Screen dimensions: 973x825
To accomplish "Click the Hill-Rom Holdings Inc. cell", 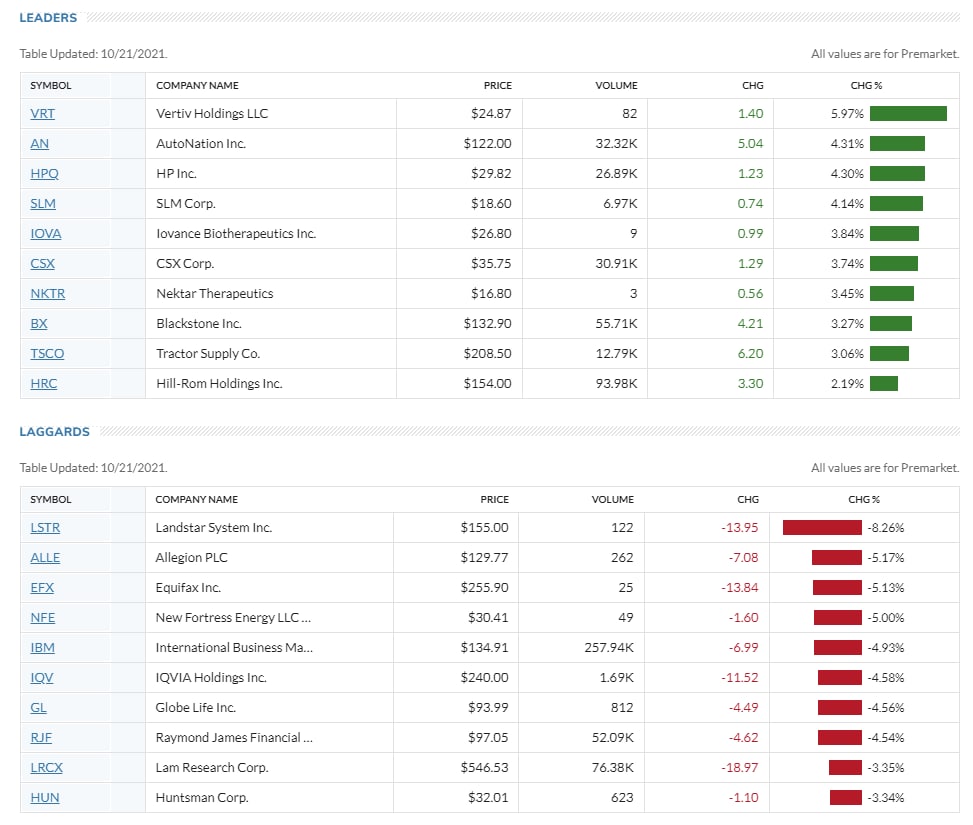I will coord(219,384).
